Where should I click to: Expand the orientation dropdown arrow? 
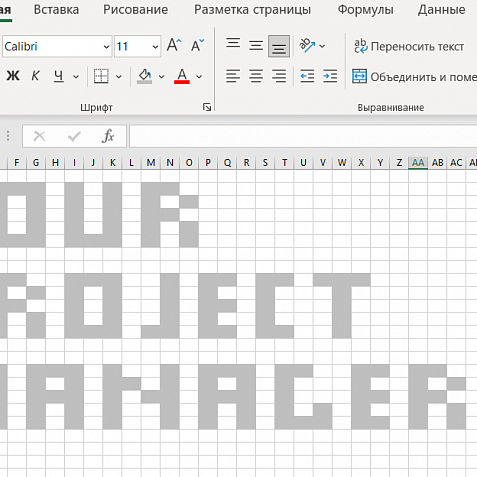[x=322, y=46]
